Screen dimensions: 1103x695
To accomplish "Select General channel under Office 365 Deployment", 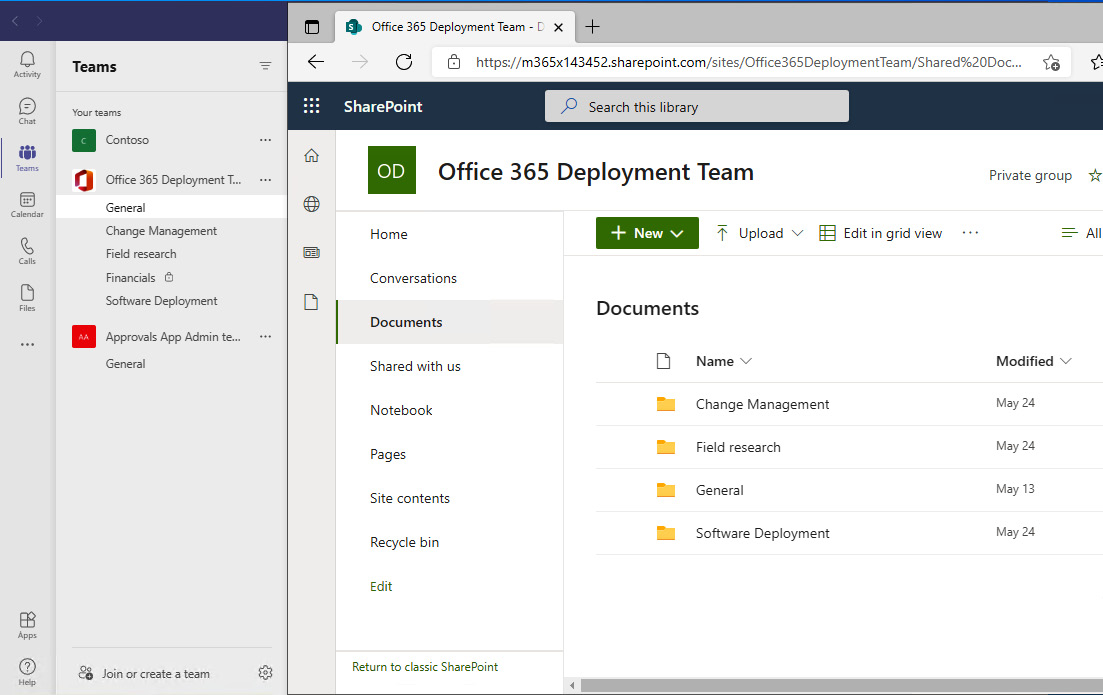I will pos(172,208).
